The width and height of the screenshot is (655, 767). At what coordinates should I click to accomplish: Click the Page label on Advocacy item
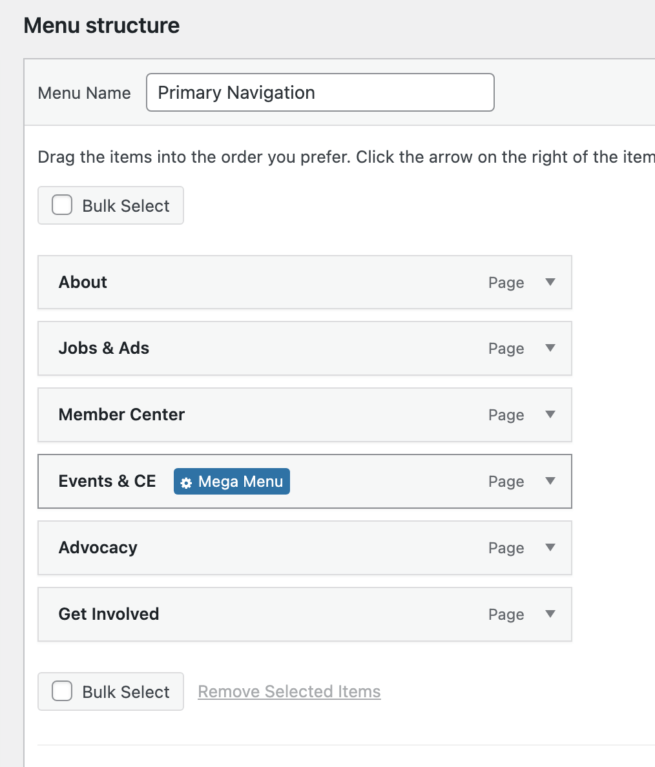[506, 548]
